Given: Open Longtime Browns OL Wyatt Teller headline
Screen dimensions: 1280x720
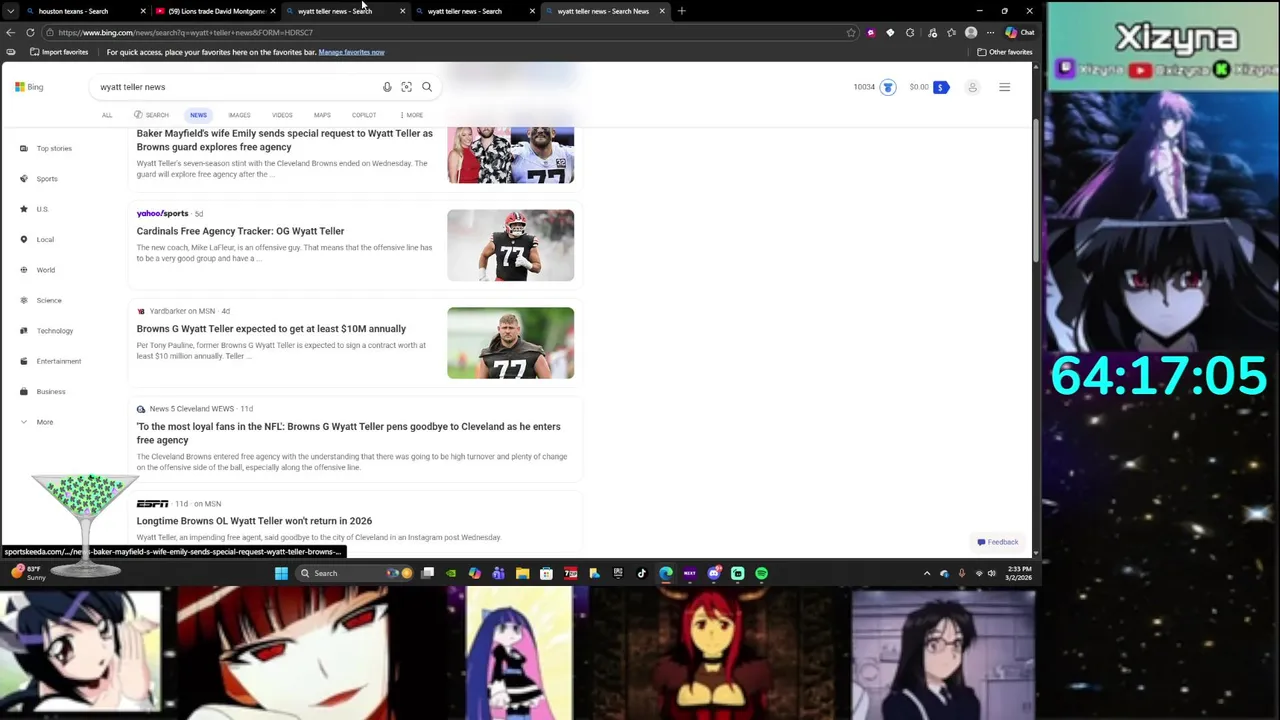Looking at the screenshot, I should pyautogui.click(x=254, y=521).
